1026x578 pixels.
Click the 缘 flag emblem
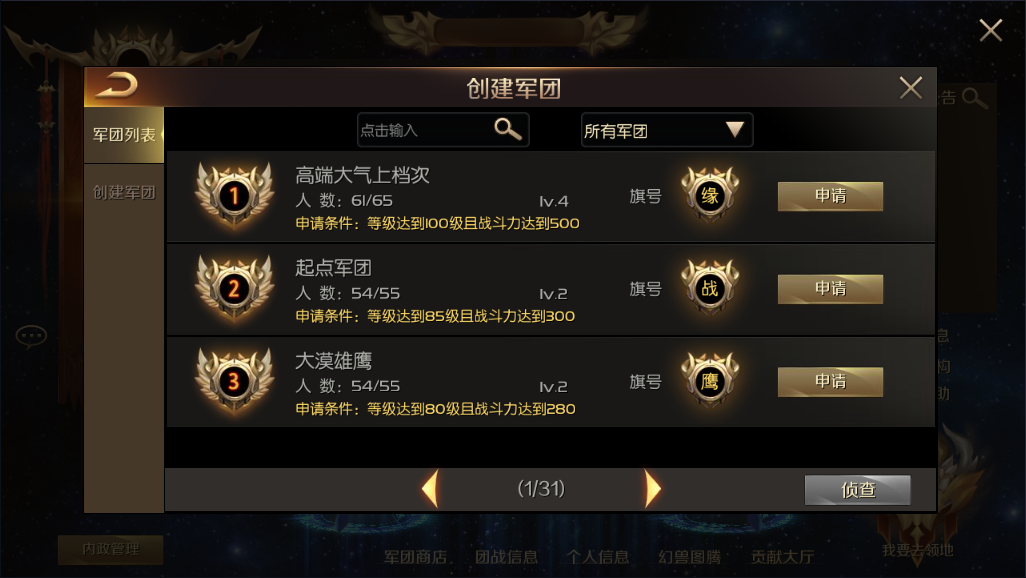pyautogui.click(x=710, y=195)
